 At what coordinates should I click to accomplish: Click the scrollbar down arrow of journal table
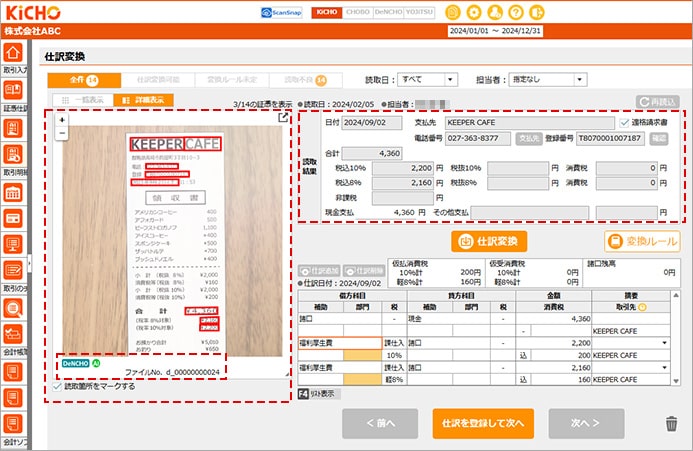tap(676, 381)
